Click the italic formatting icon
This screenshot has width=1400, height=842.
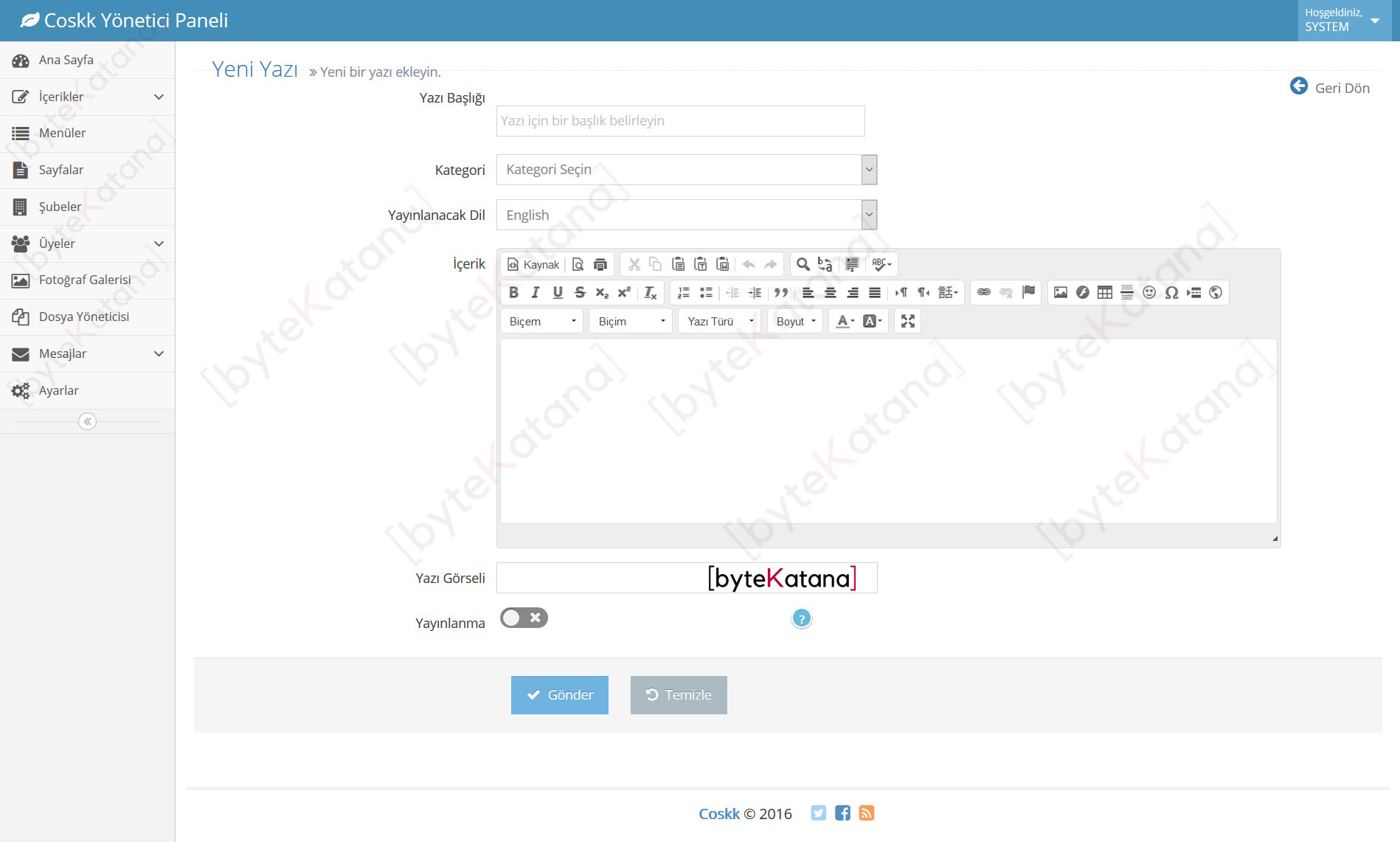pyautogui.click(x=536, y=293)
